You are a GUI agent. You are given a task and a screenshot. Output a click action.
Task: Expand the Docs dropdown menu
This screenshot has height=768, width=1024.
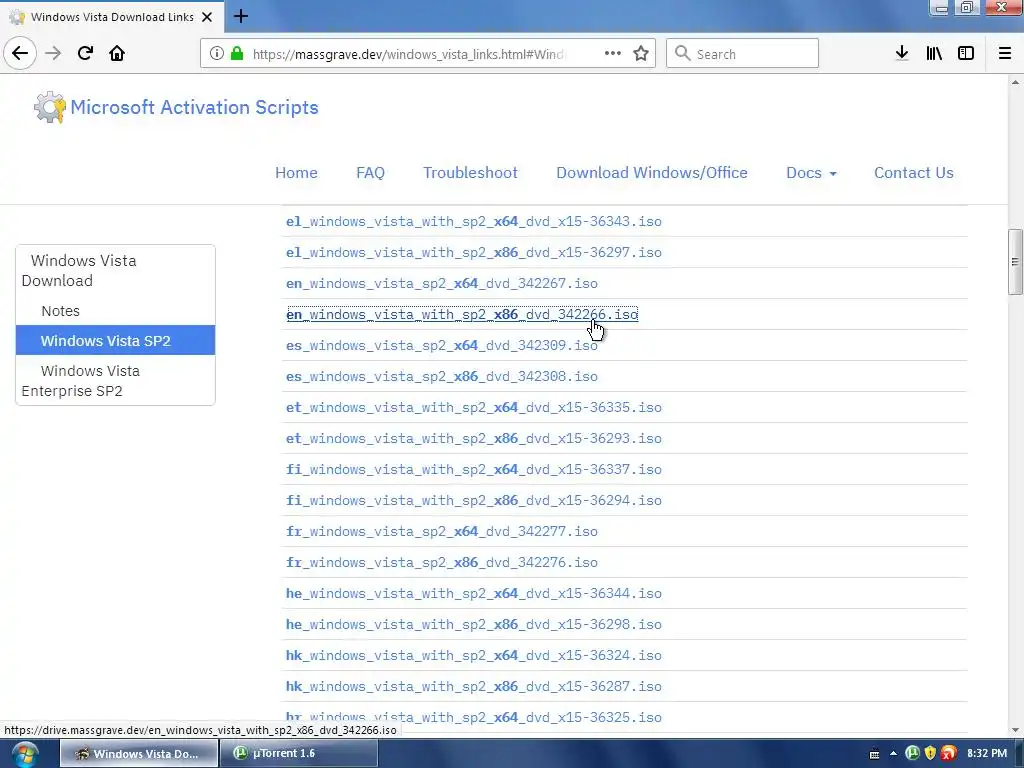pos(811,172)
